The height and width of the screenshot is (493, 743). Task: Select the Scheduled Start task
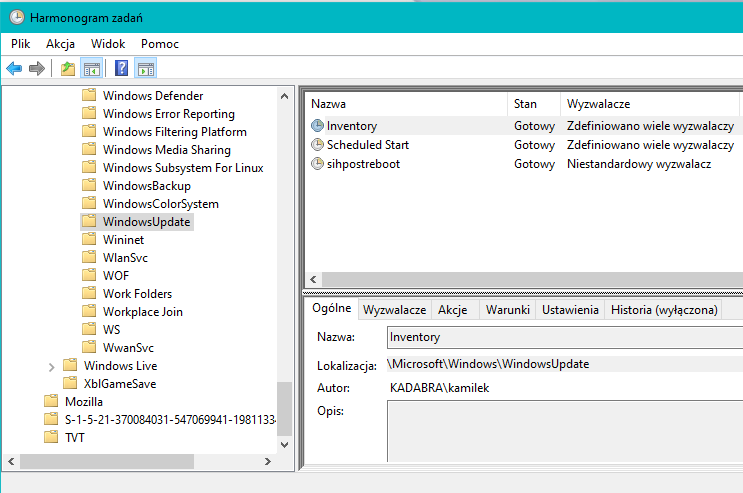(367, 145)
